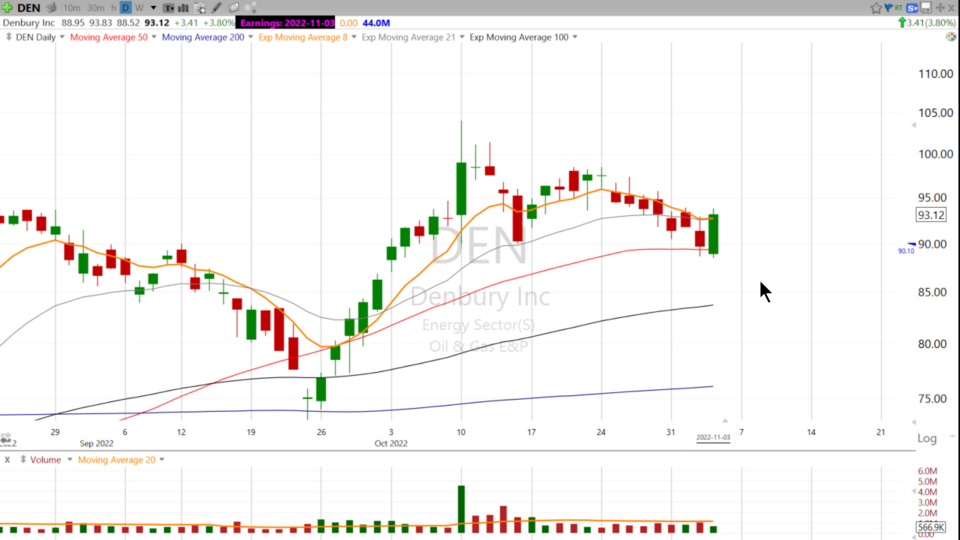The height and width of the screenshot is (540, 960).
Task: Open the blue 'S' settings dropdown
Action: pyautogui.click(x=912, y=8)
